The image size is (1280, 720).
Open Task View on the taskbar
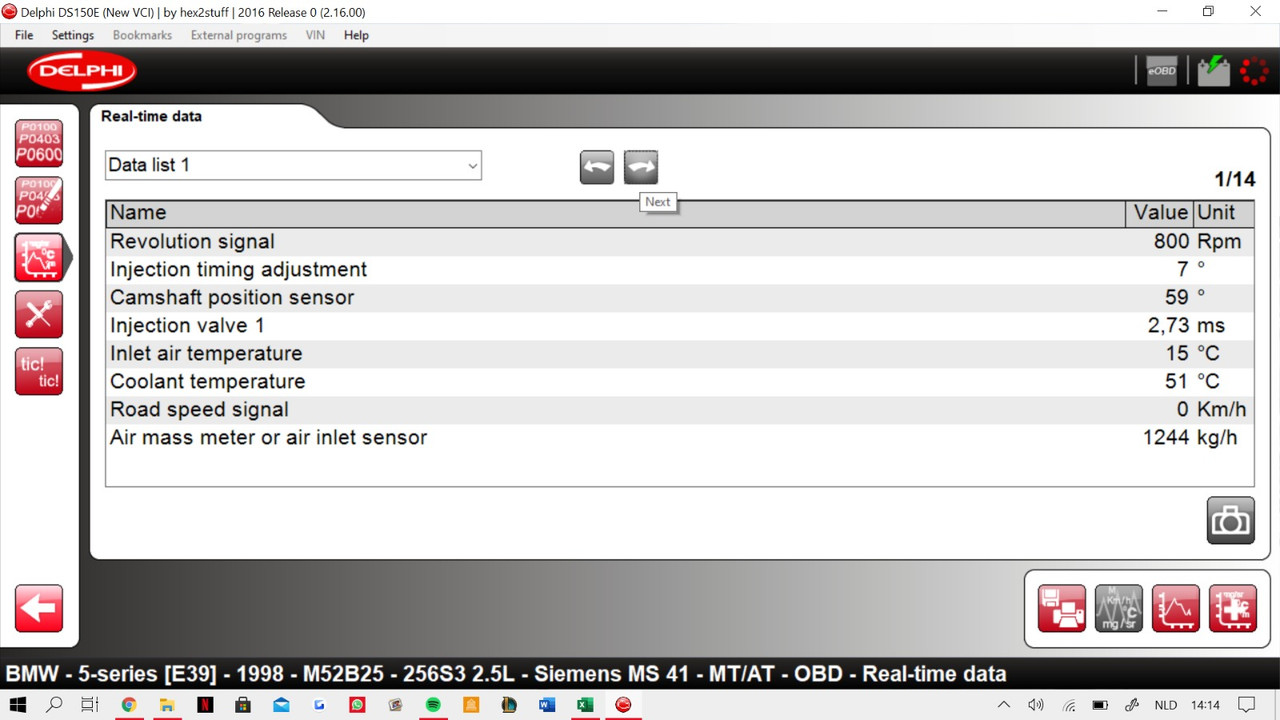coord(89,705)
